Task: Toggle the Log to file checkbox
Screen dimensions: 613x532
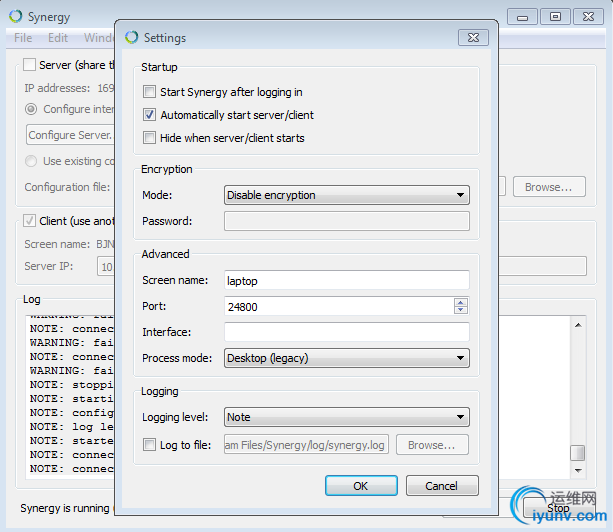Action: [x=149, y=445]
